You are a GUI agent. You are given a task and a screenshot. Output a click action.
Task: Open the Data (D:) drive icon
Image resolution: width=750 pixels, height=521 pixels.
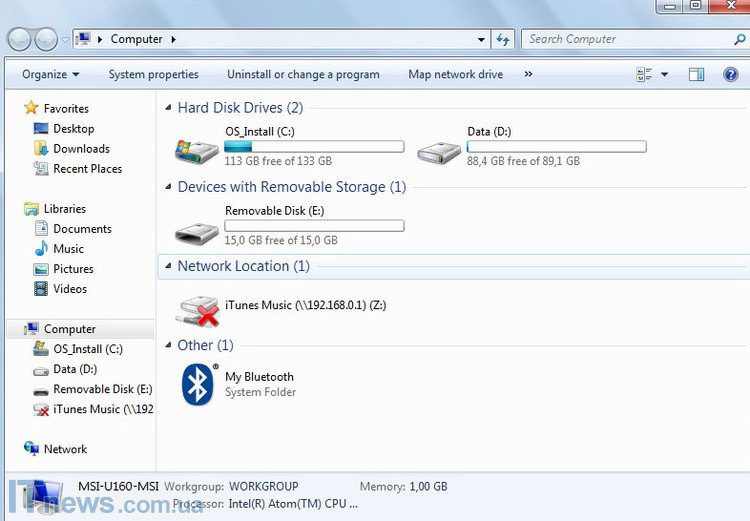pyautogui.click(x=439, y=149)
